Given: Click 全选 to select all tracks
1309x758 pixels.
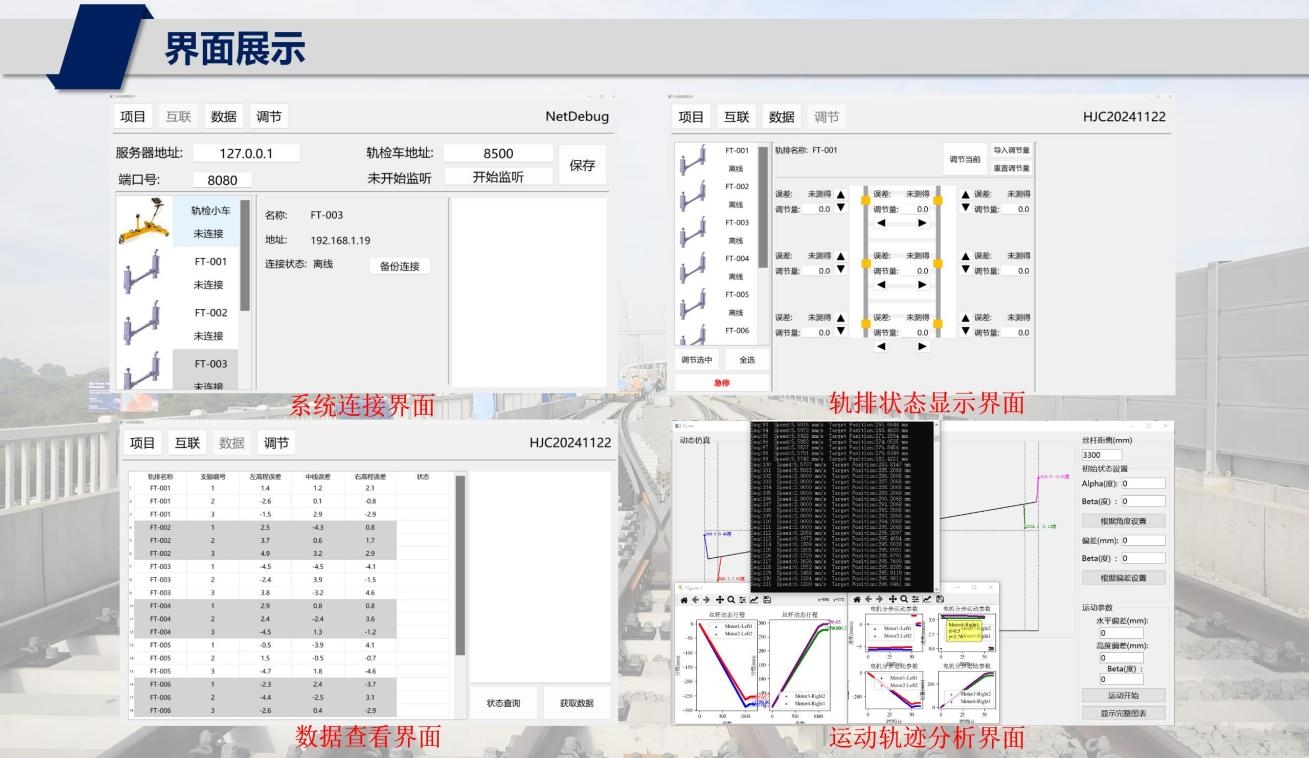Looking at the screenshot, I should 747,360.
